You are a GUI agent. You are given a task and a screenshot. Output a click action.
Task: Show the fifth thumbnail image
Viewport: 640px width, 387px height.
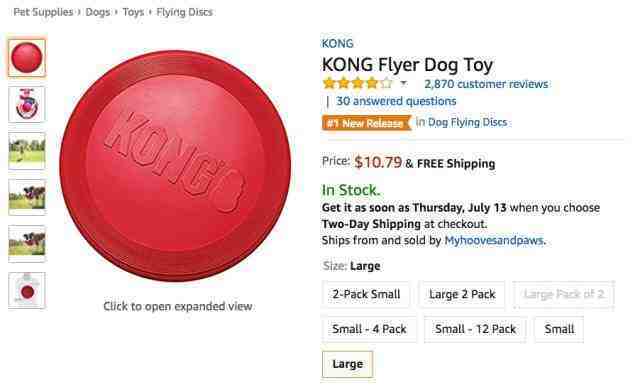27,244
